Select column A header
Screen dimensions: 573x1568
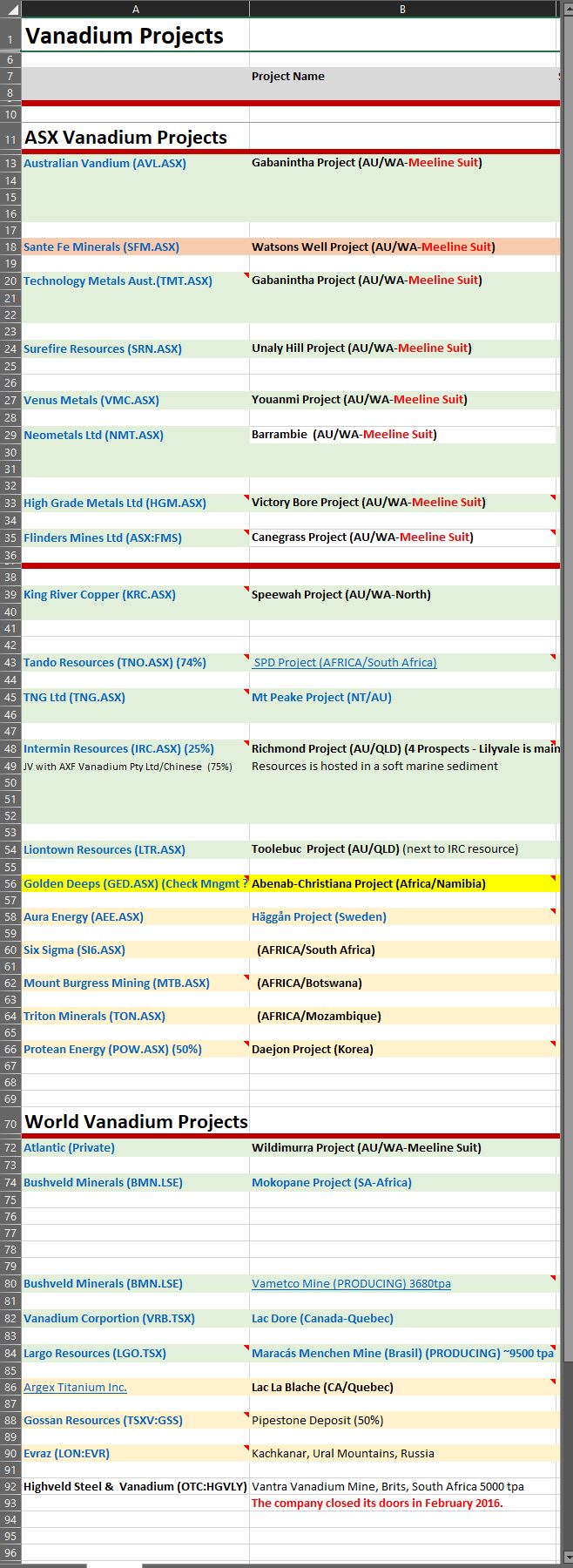coord(135,9)
